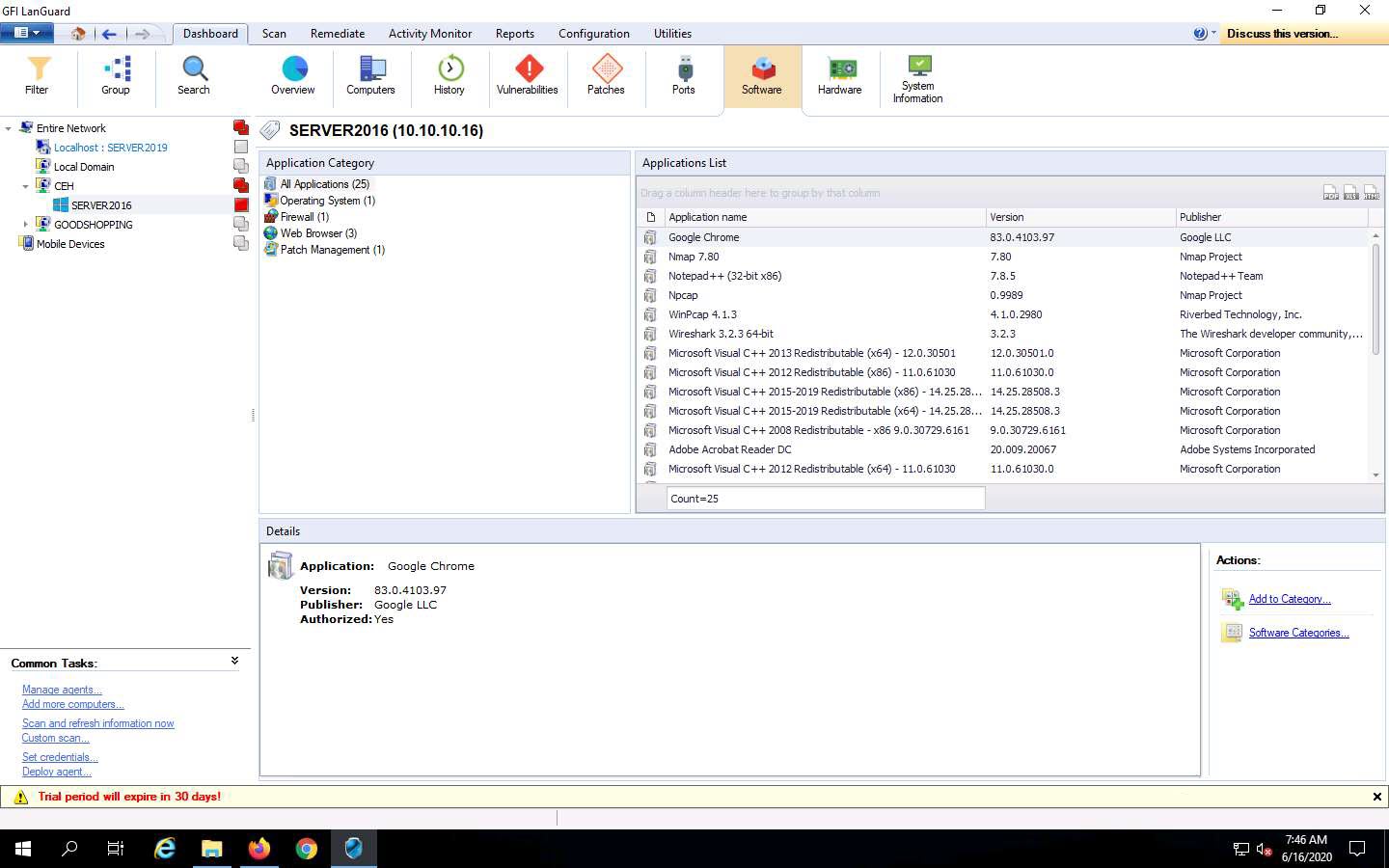Select Patch Management (1) category
The image size is (1389, 868).
click(332, 250)
